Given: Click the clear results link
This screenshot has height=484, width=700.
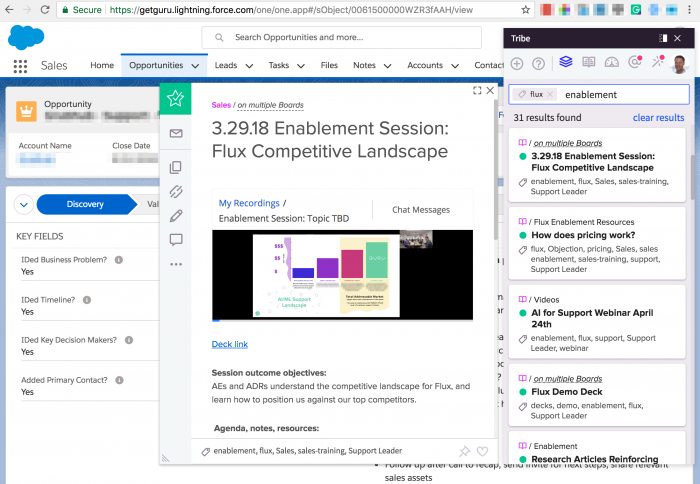Looking at the screenshot, I should pyautogui.click(x=658, y=118).
